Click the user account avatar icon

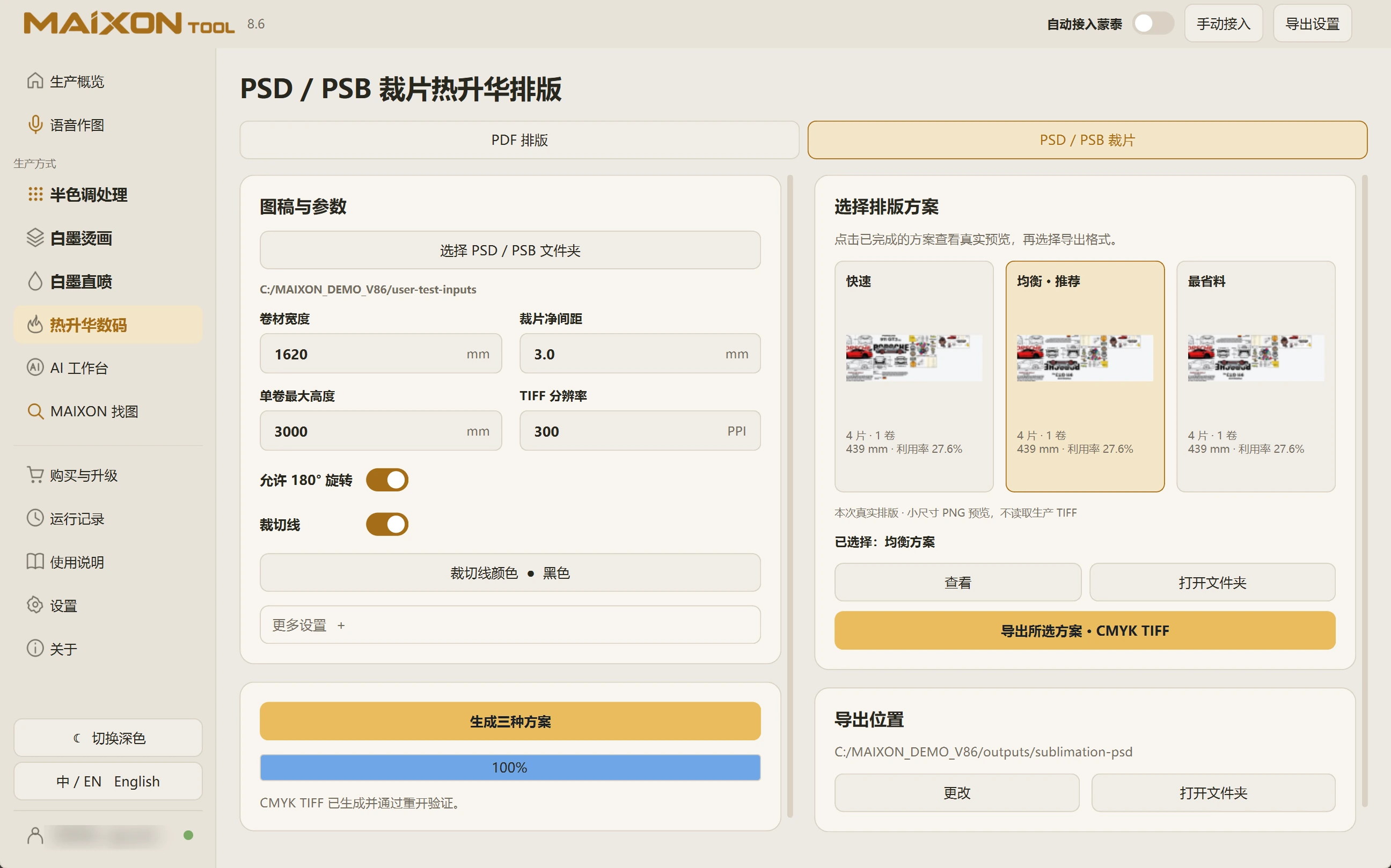click(35, 835)
